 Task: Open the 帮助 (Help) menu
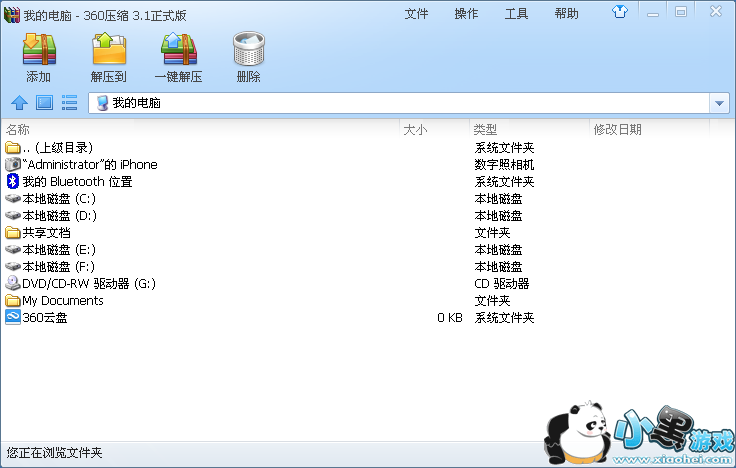coord(567,14)
